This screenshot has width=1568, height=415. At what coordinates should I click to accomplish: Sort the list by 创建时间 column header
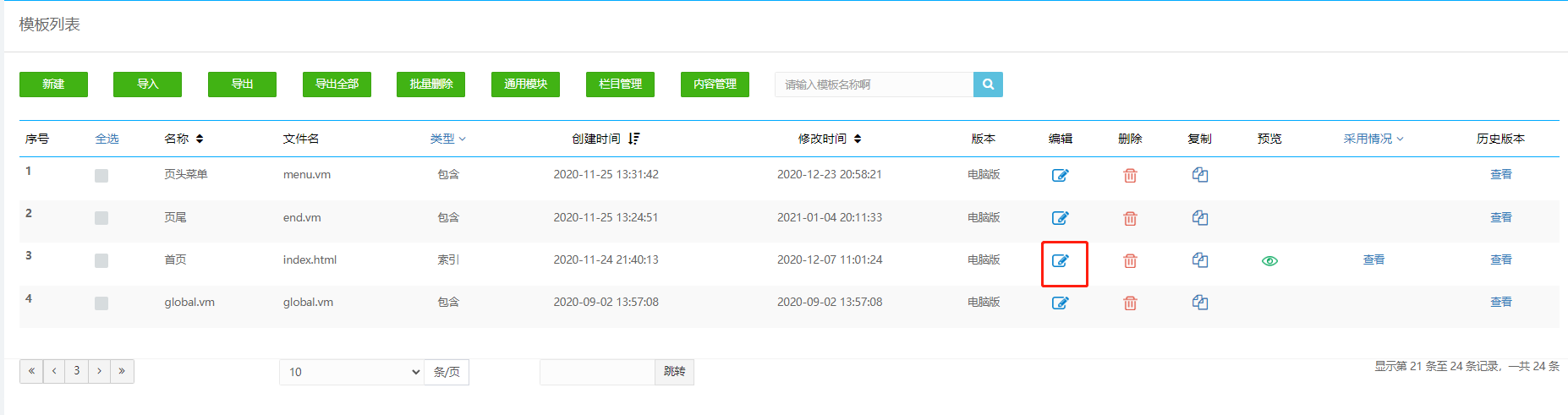[606, 139]
